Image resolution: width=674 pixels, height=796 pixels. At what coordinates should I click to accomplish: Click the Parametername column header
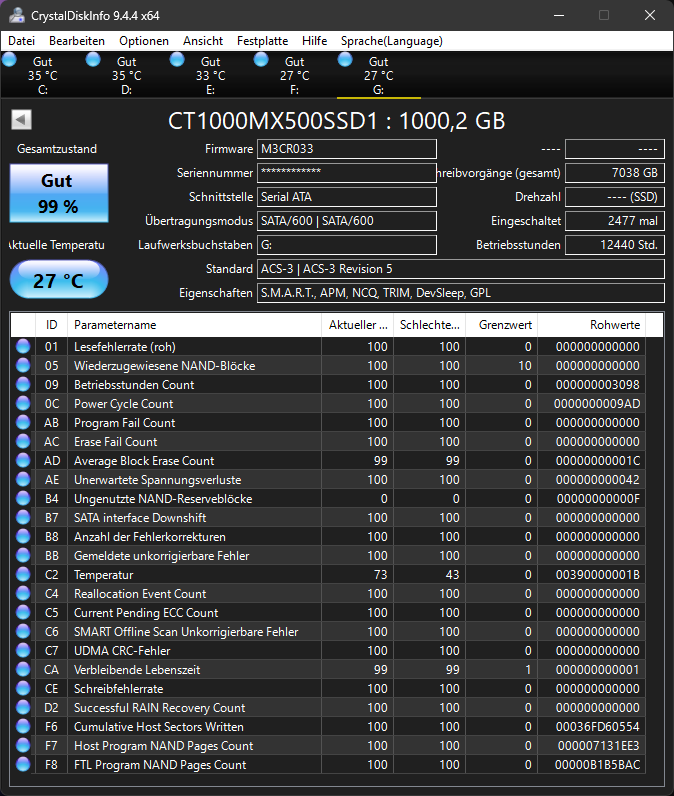point(194,325)
